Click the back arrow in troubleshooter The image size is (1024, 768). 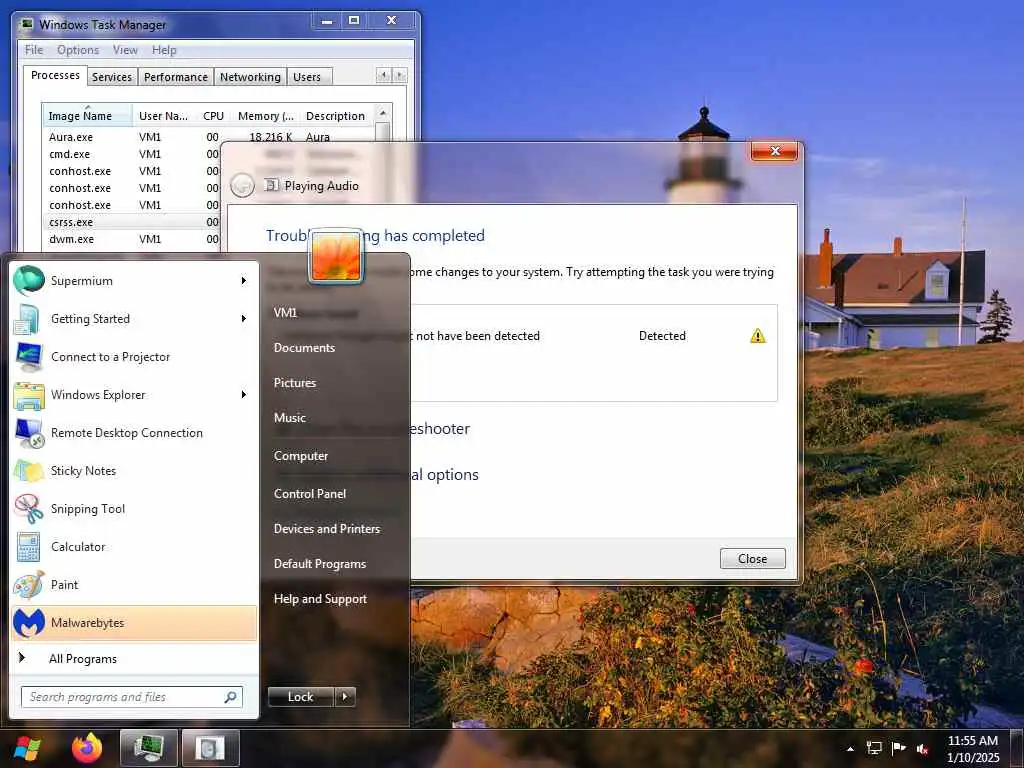point(242,185)
